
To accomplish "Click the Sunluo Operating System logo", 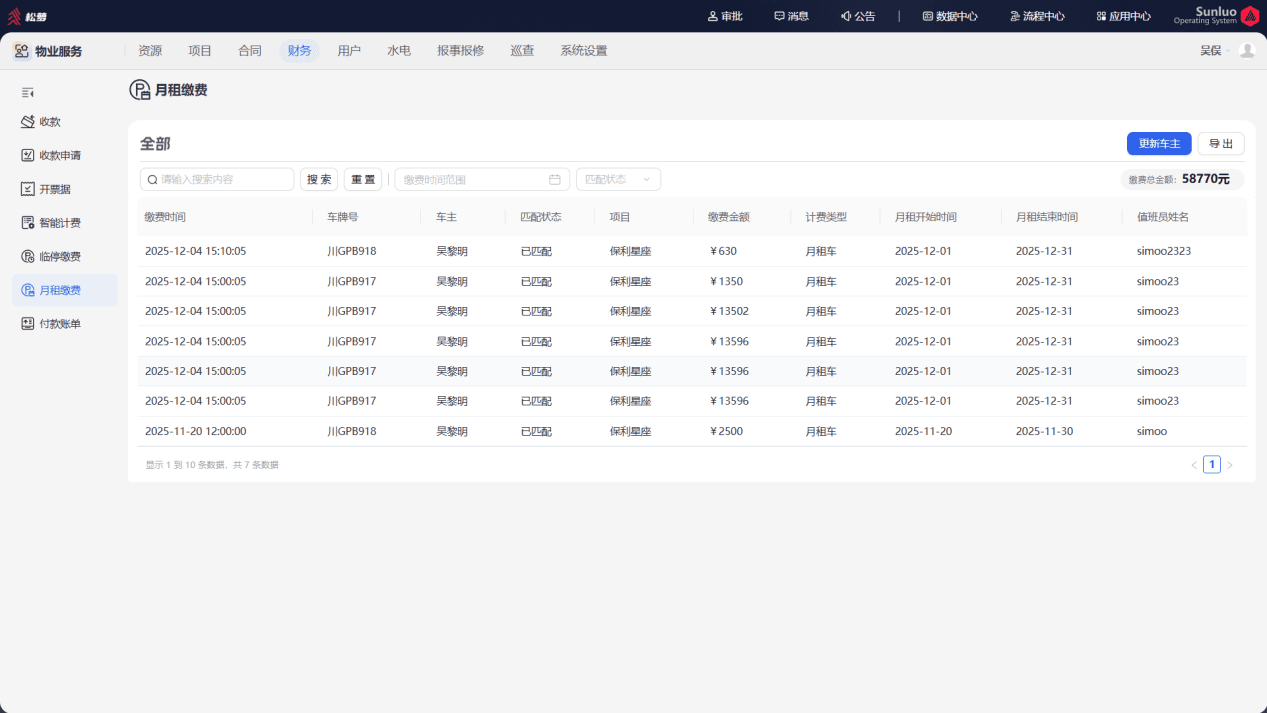I will (1216, 16).
